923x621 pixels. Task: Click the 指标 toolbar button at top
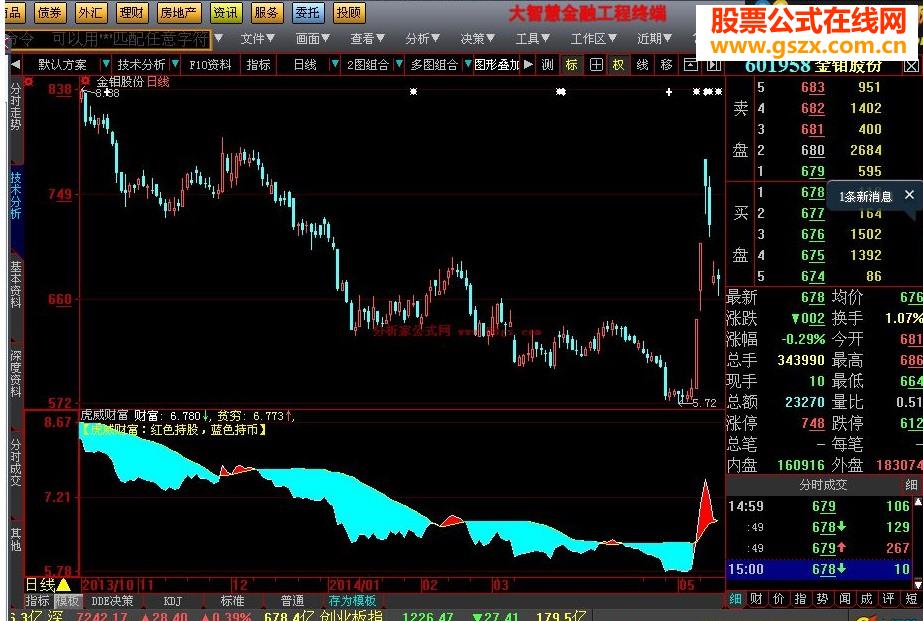[x=258, y=65]
